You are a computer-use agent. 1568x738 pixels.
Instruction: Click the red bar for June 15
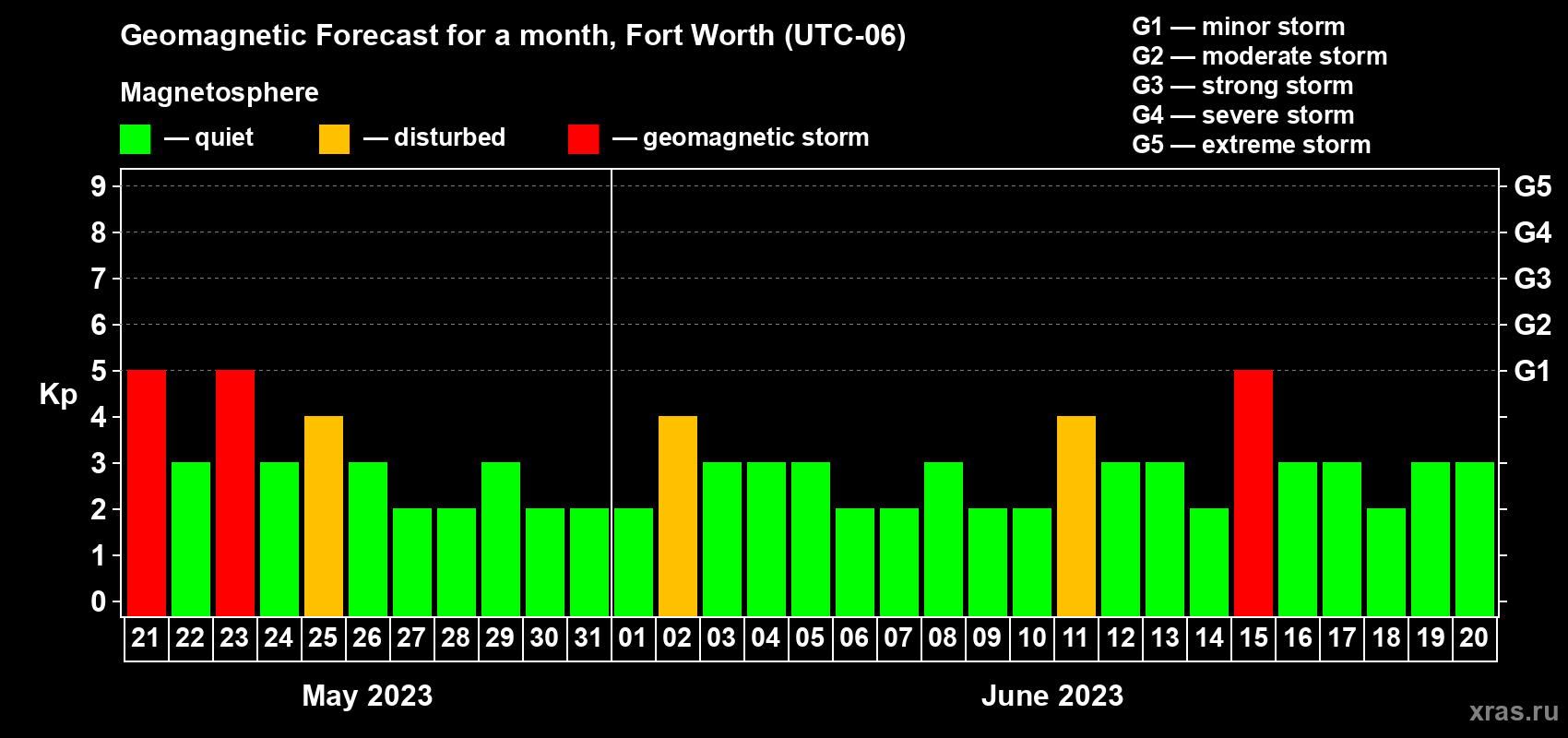click(1253, 494)
